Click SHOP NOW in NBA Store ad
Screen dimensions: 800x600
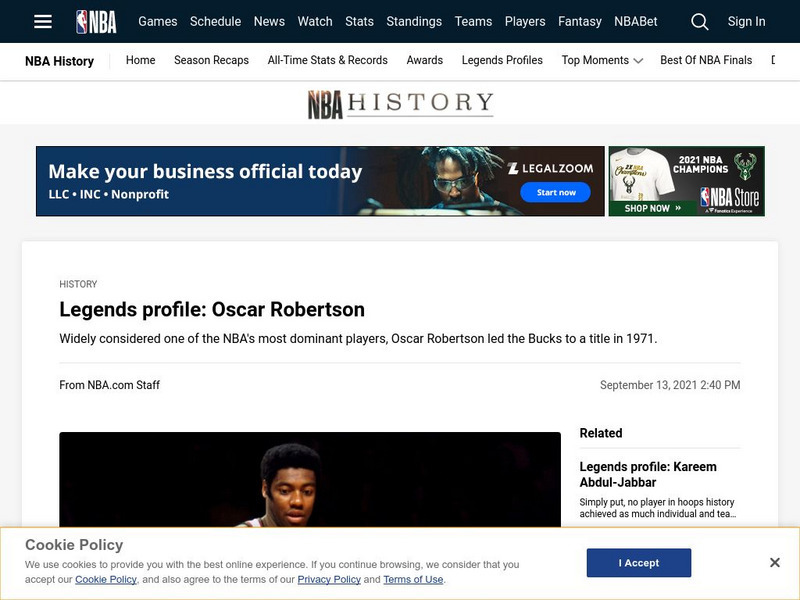(x=653, y=208)
